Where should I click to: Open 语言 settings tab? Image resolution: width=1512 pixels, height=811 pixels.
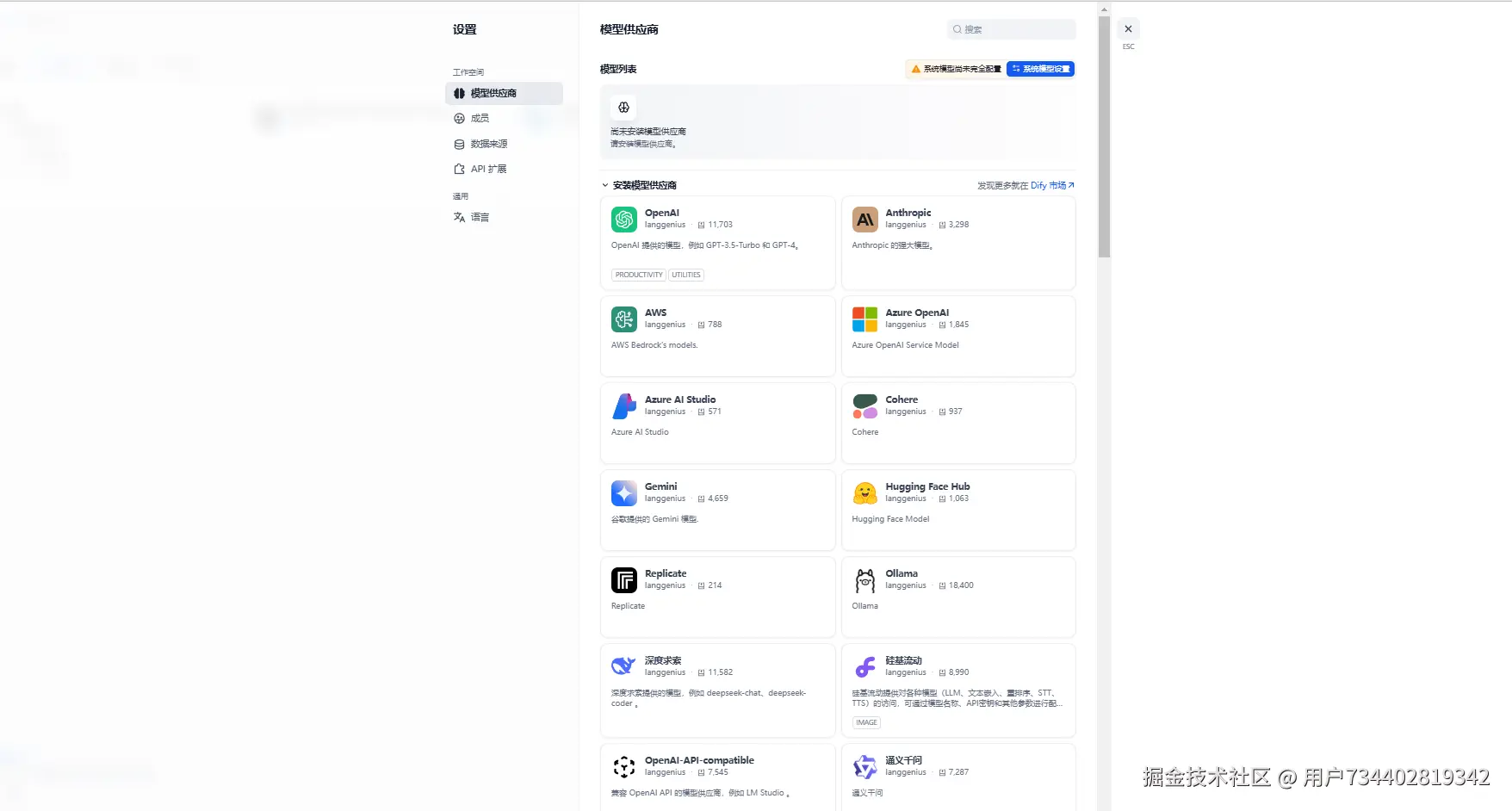point(504,218)
